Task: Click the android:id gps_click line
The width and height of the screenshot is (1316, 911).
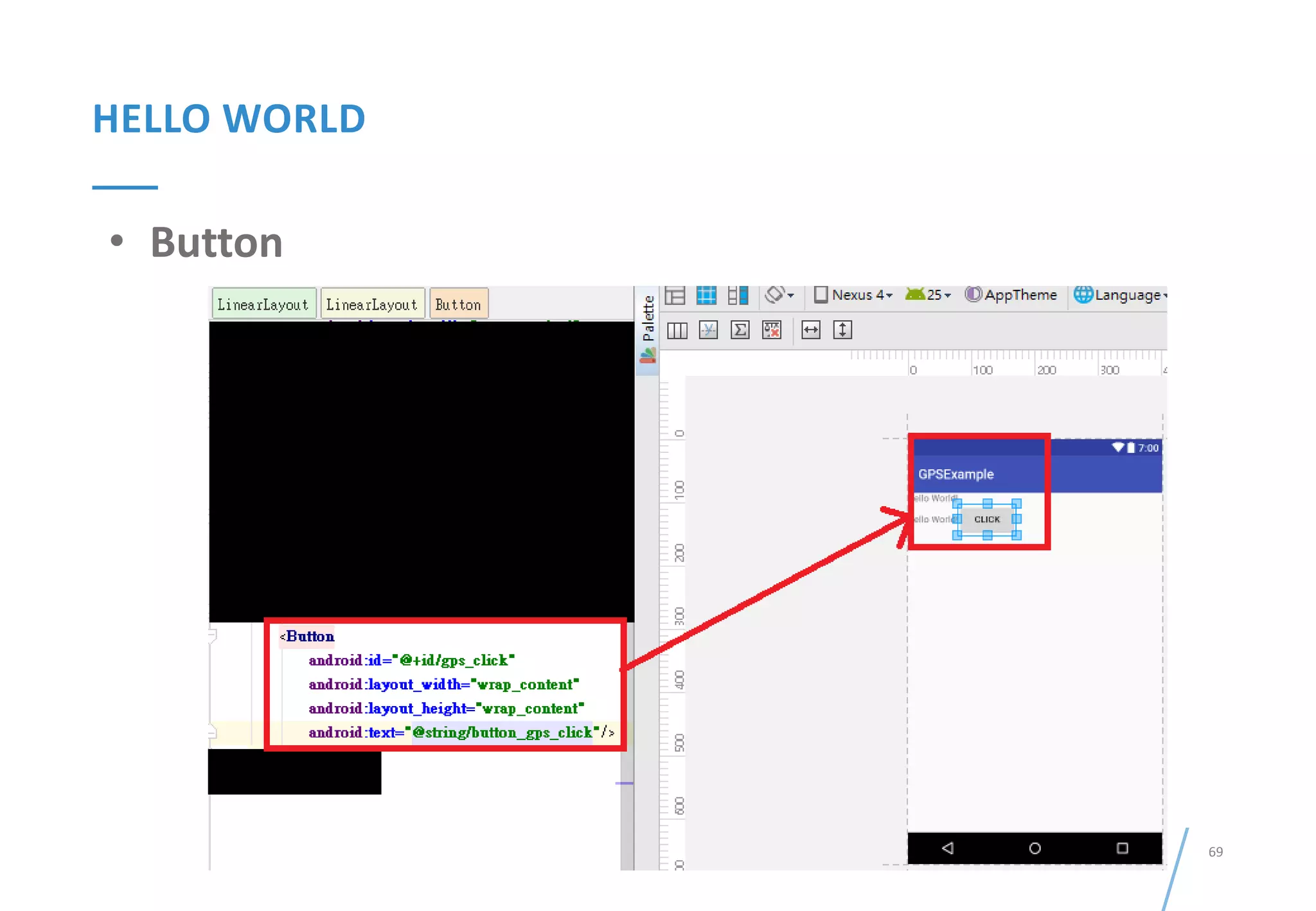Action: click(x=411, y=660)
